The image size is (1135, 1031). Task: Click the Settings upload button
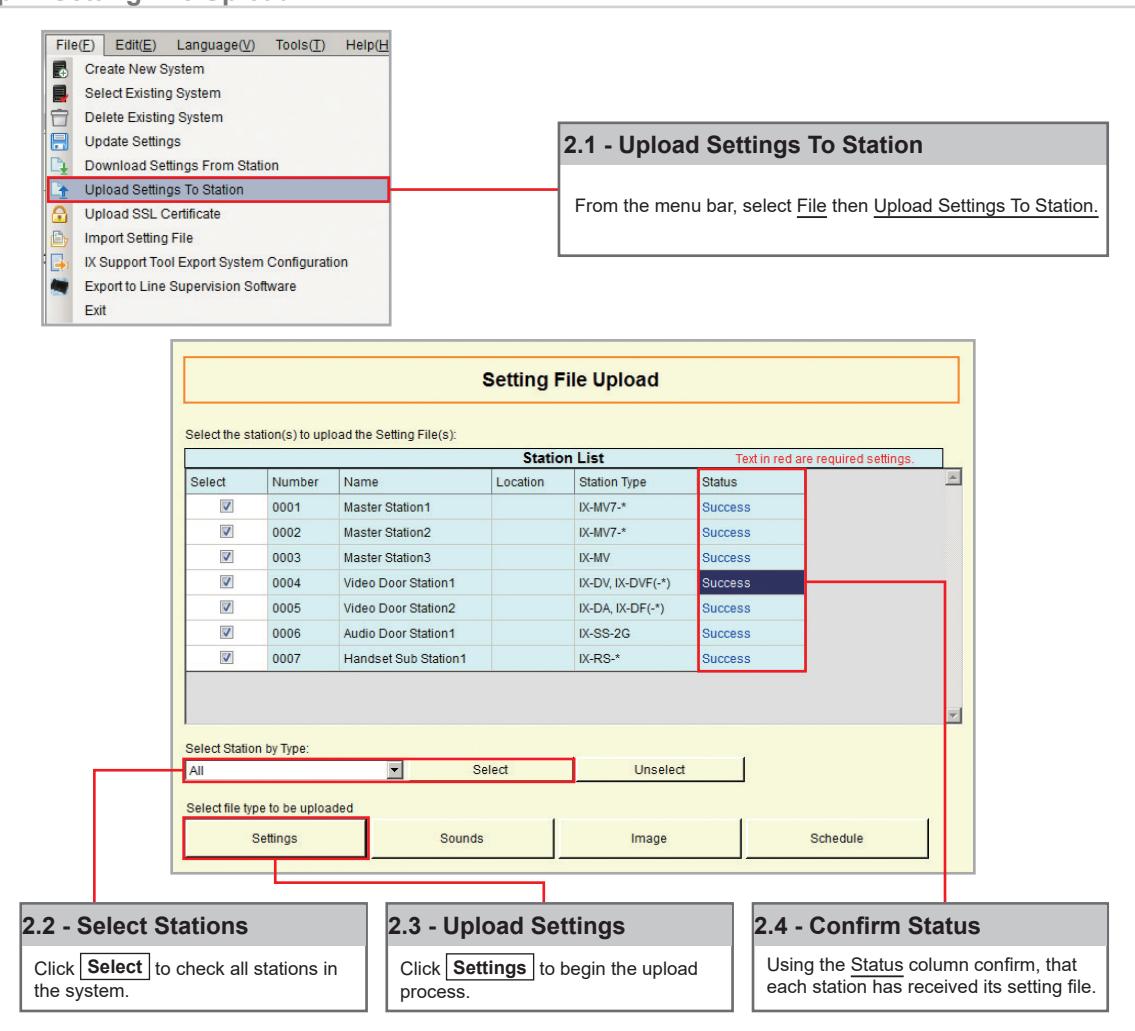[x=274, y=838]
